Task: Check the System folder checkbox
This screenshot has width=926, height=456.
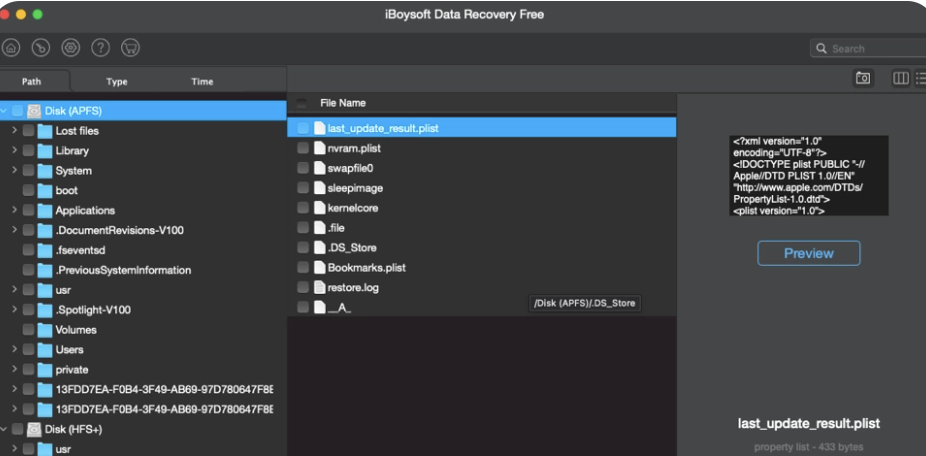Action: [x=28, y=171]
